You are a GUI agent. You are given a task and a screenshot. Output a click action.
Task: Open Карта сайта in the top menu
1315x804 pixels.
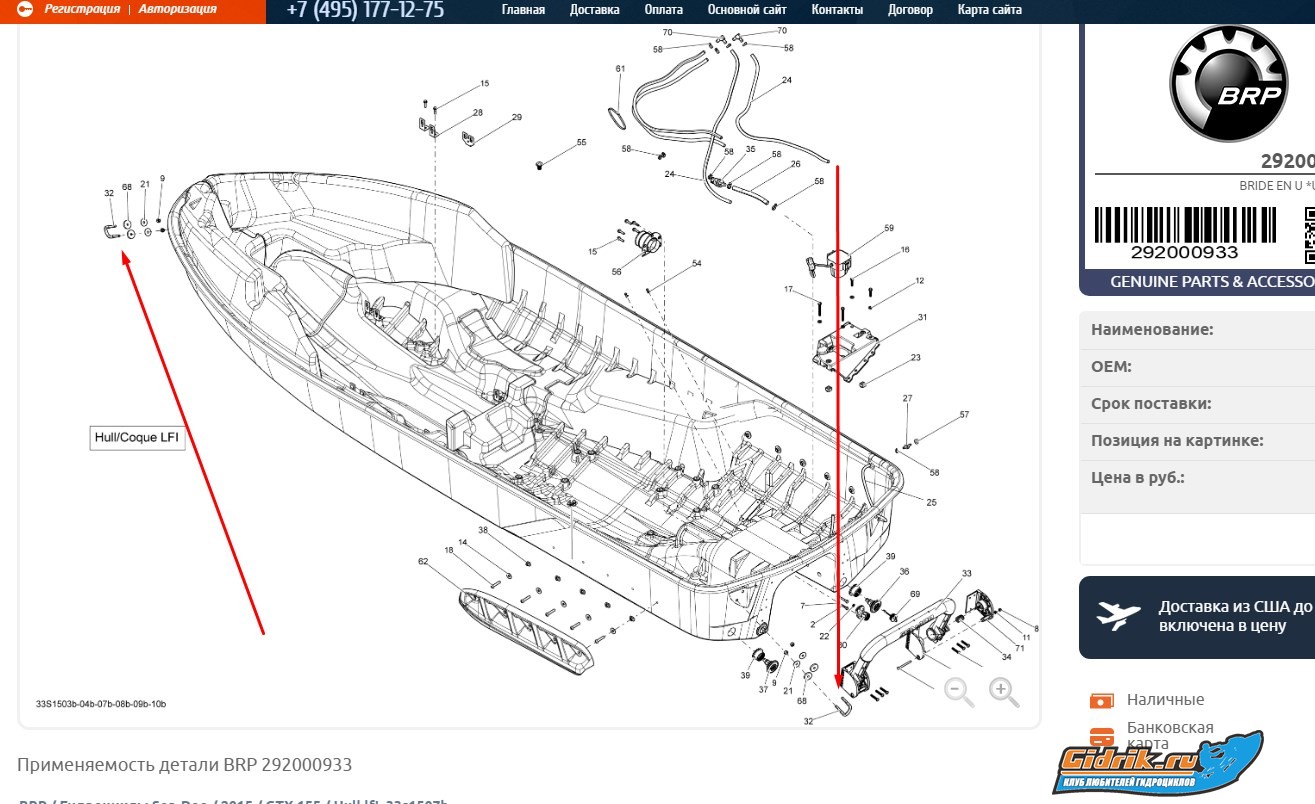(x=989, y=10)
